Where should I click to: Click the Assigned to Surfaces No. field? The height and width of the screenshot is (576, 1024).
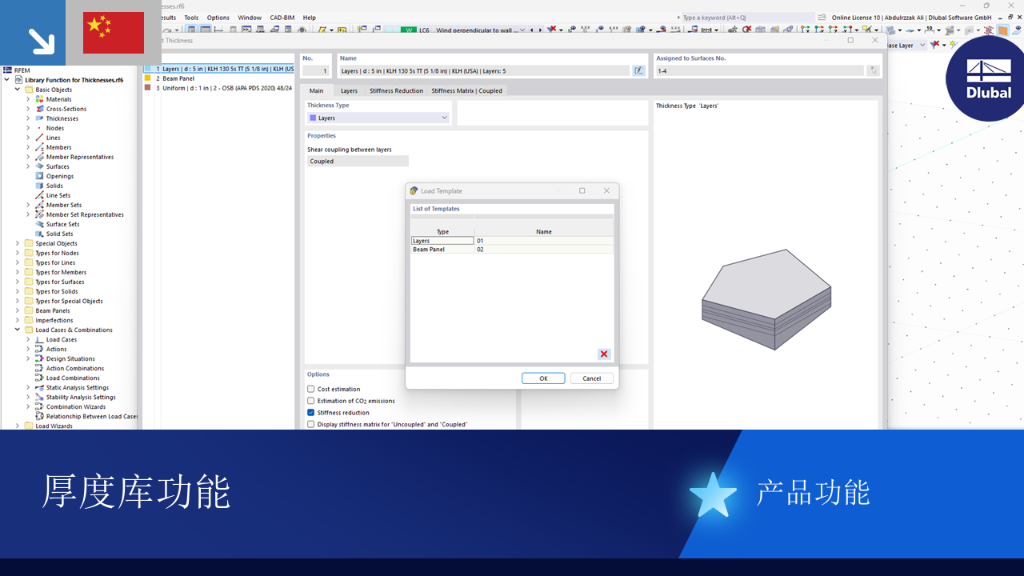(760, 71)
